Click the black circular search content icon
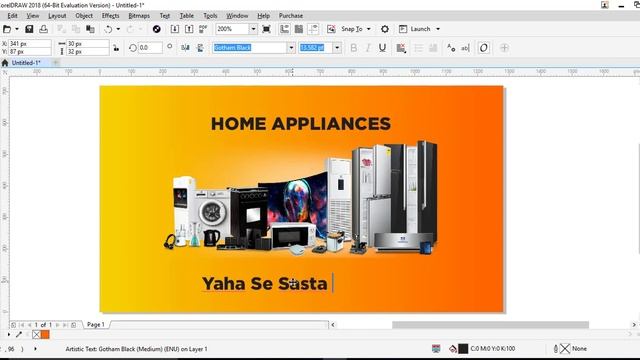Viewport: 640px width, 360px height. 156,29
